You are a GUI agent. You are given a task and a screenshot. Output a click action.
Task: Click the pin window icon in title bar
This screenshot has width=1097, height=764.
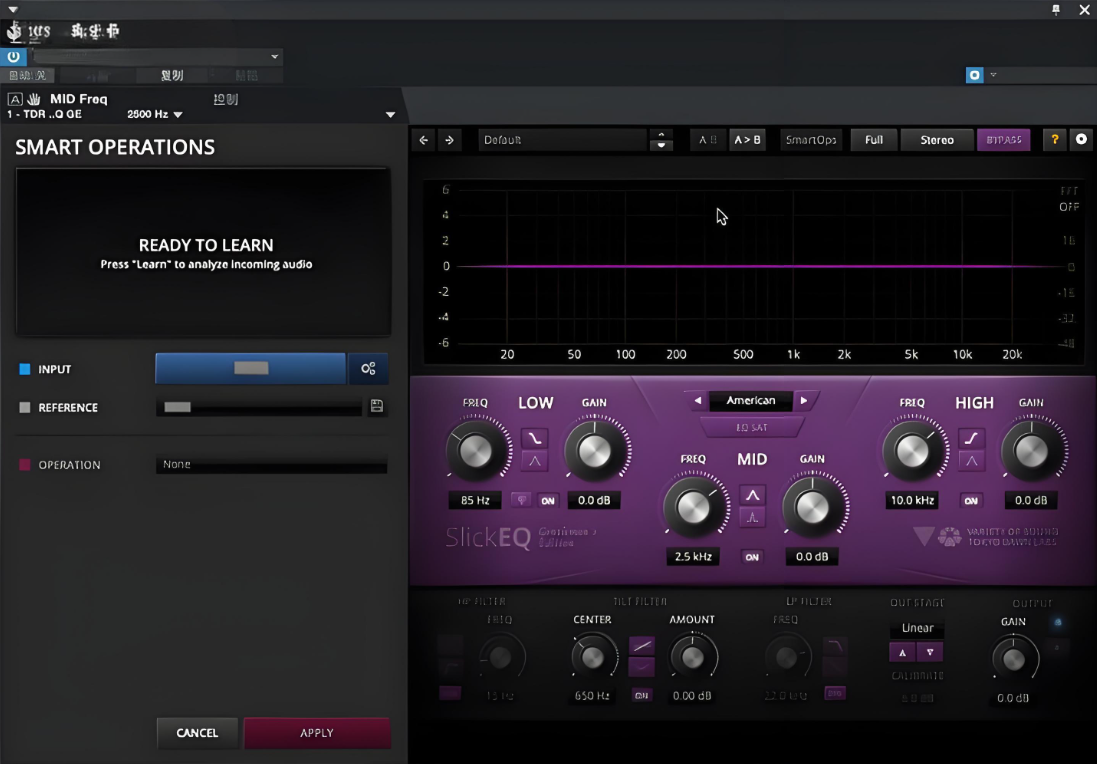click(1056, 9)
